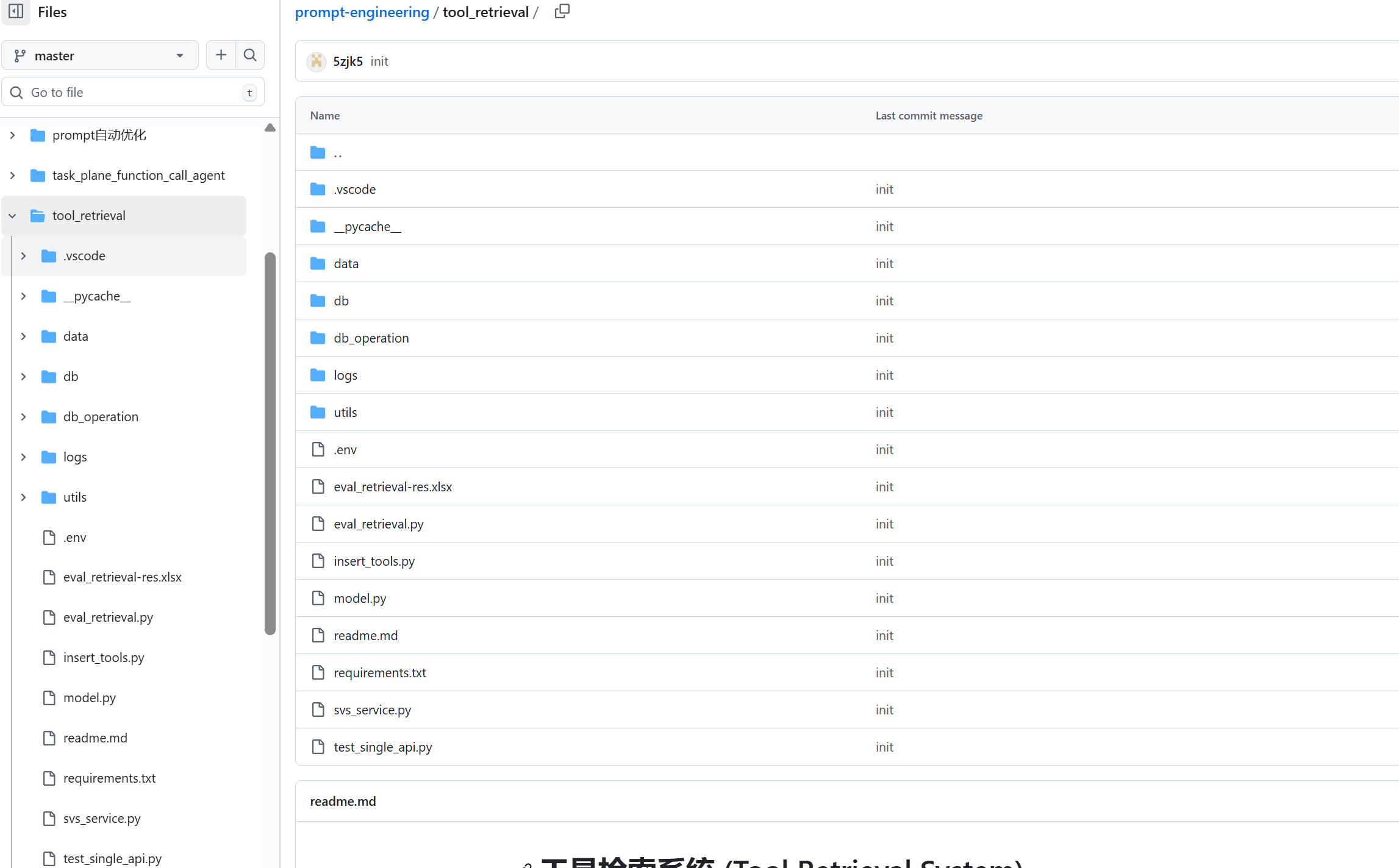This screenshot has width=1399, height=868.
Task: Click the file icon beside eval_retrieval-res.xlsx in the list
Action: click(x=318, y=486)
